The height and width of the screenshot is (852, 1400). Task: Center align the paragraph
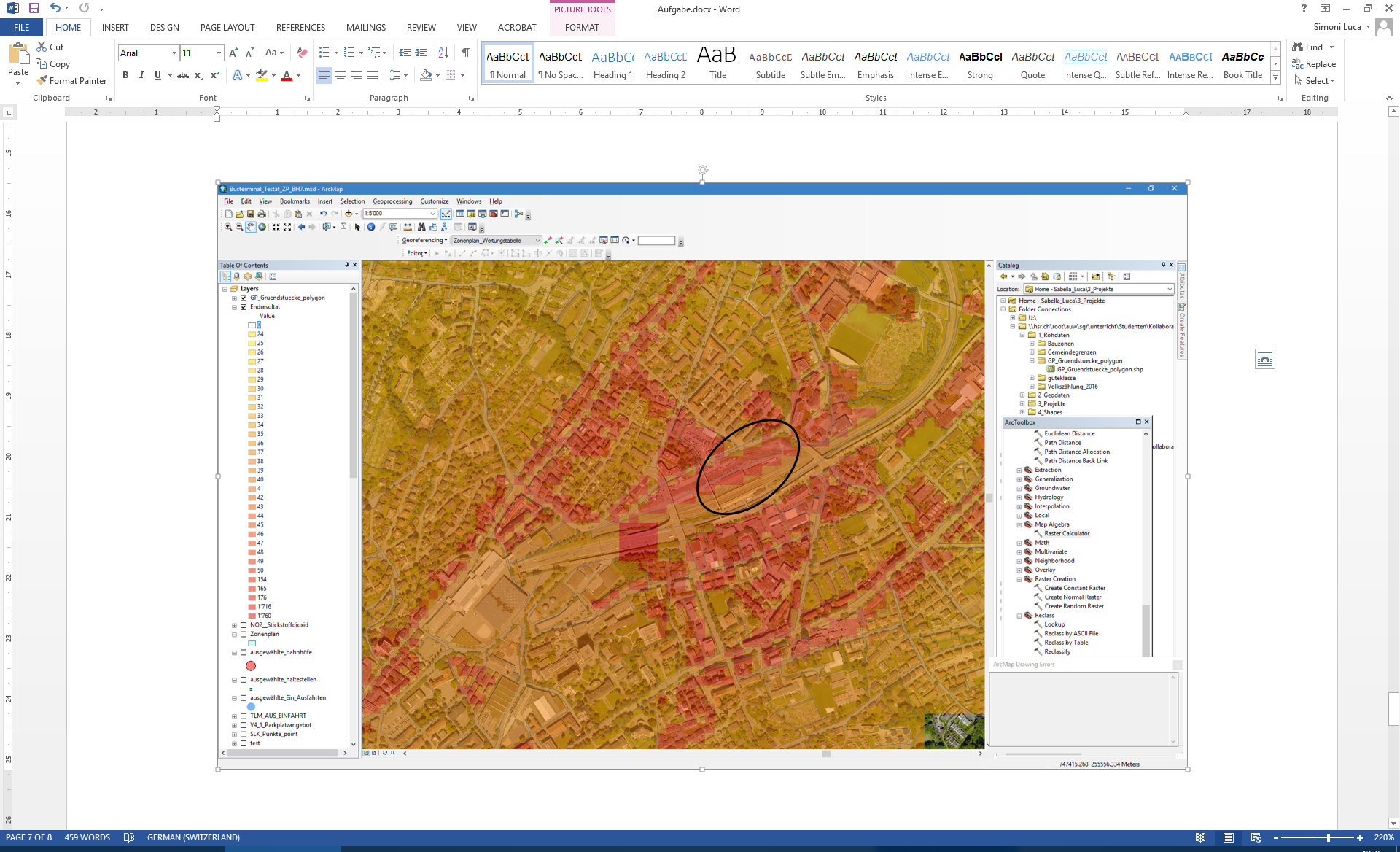pos(341,75)
